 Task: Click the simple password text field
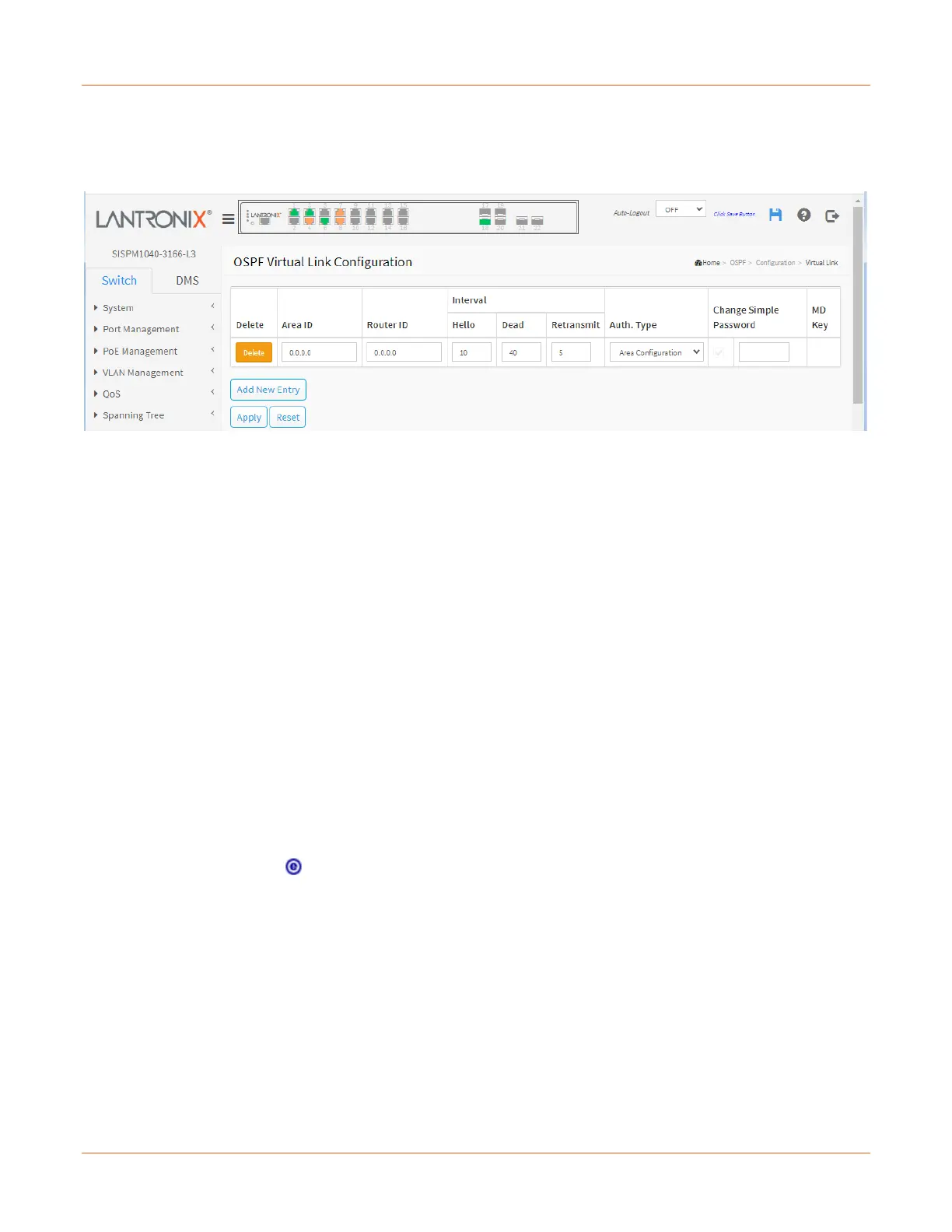(764, 352)
